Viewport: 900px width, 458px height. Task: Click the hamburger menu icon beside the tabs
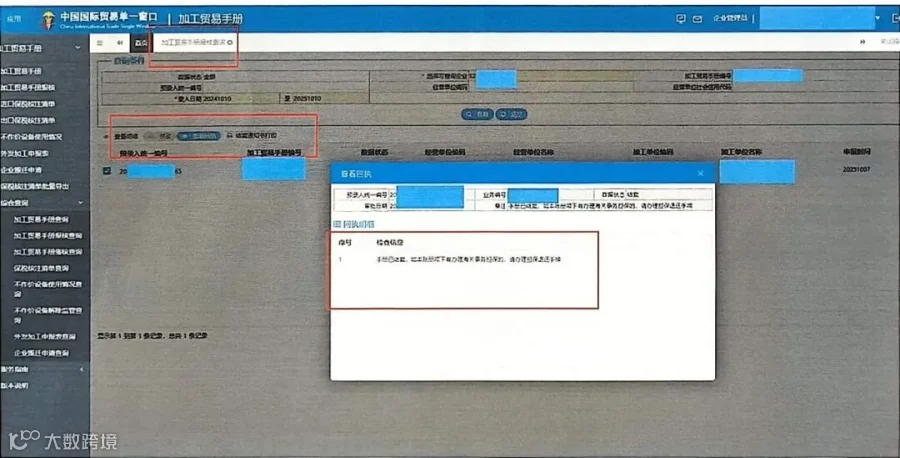100,42
